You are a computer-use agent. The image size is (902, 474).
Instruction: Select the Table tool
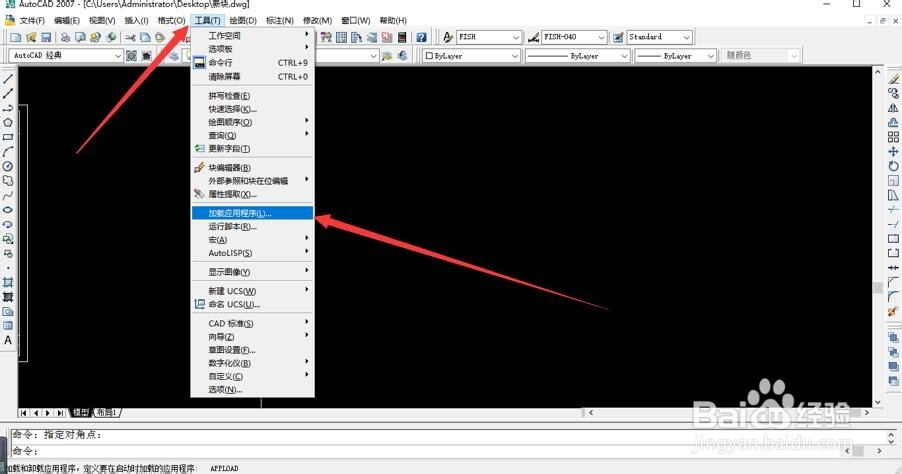tap(8, 326)
